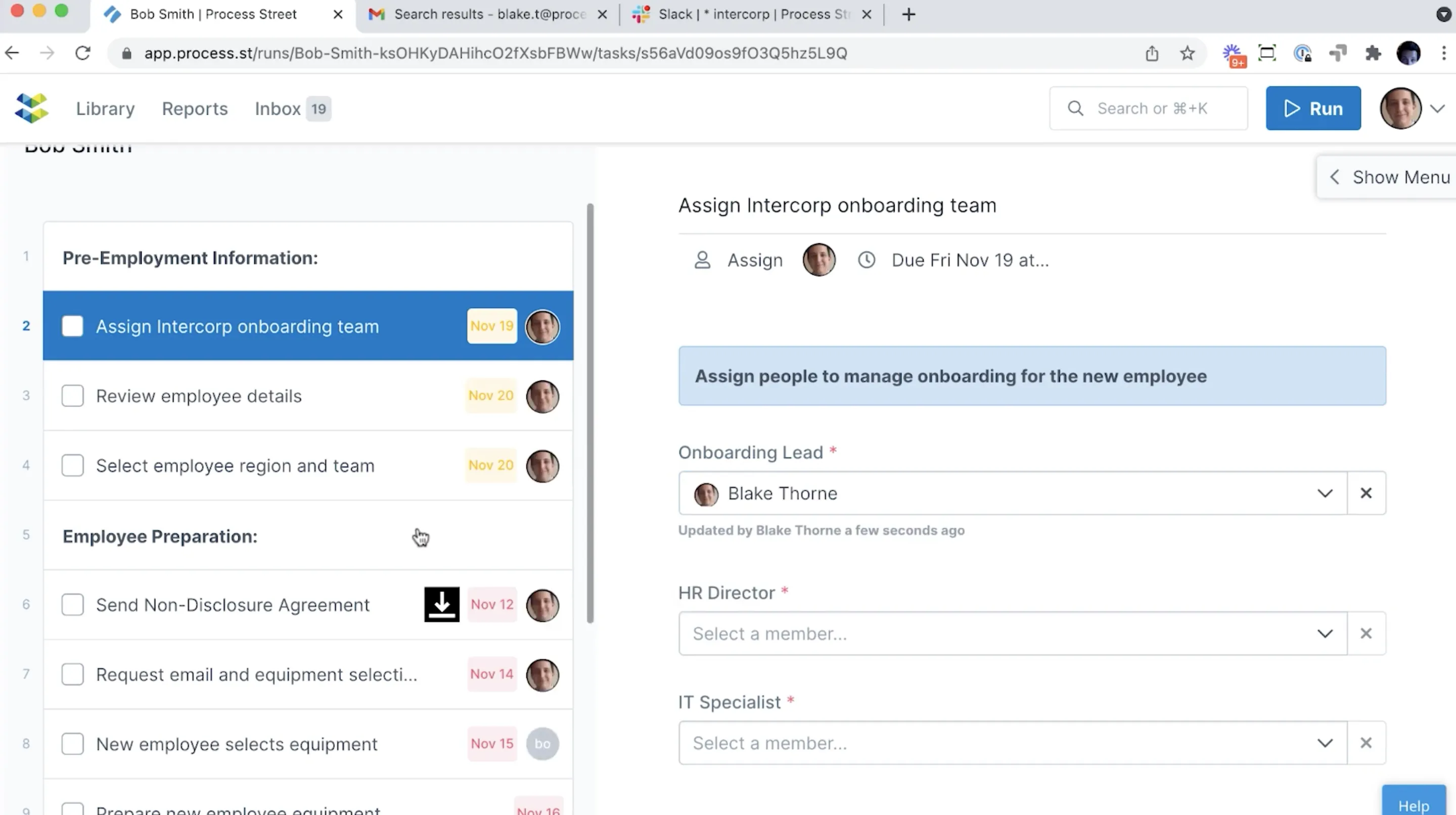The width and height of the screenshot is (1456, 815).
Task: Check Assign Intercorp onboarding team task
Action: coord(72,326)
